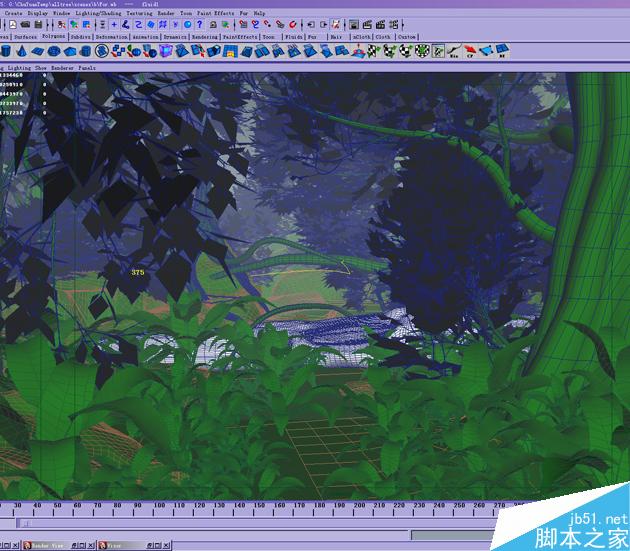Open the Window menu
The width and height of the screenshot is (630, 551).
(61, 13)
